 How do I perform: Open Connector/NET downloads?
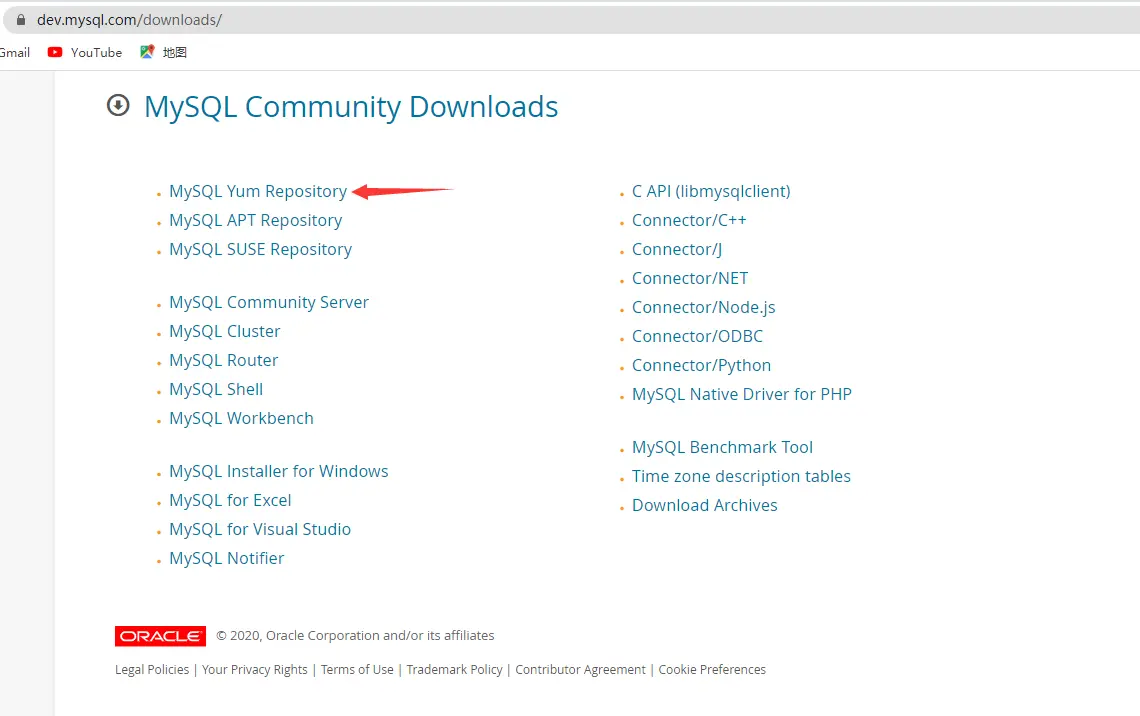(690, 278)
